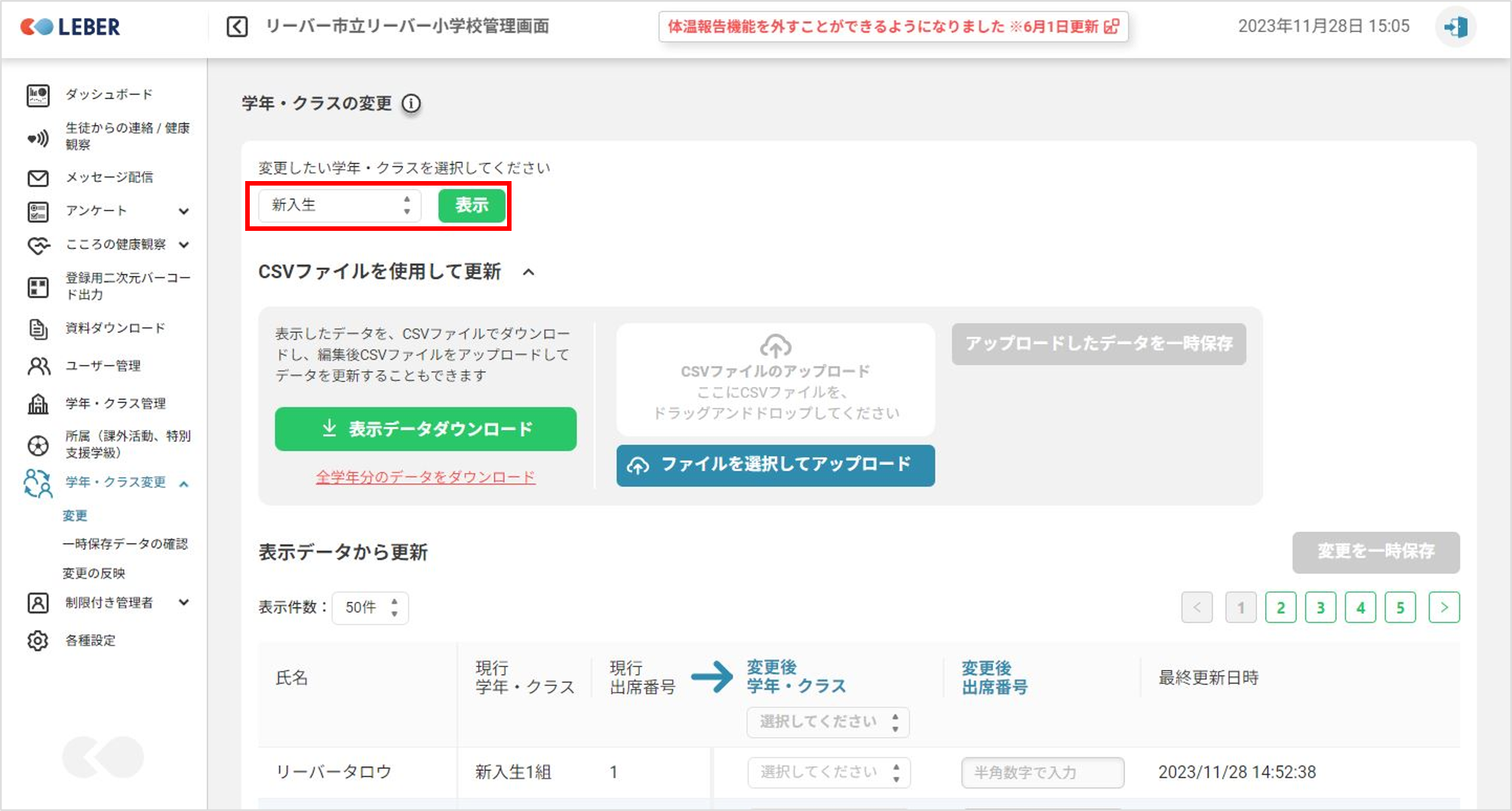The height and width of the screenshot is (811, 1512).
Task: Click the logout icon at top right
Action: click(1455, 27)
